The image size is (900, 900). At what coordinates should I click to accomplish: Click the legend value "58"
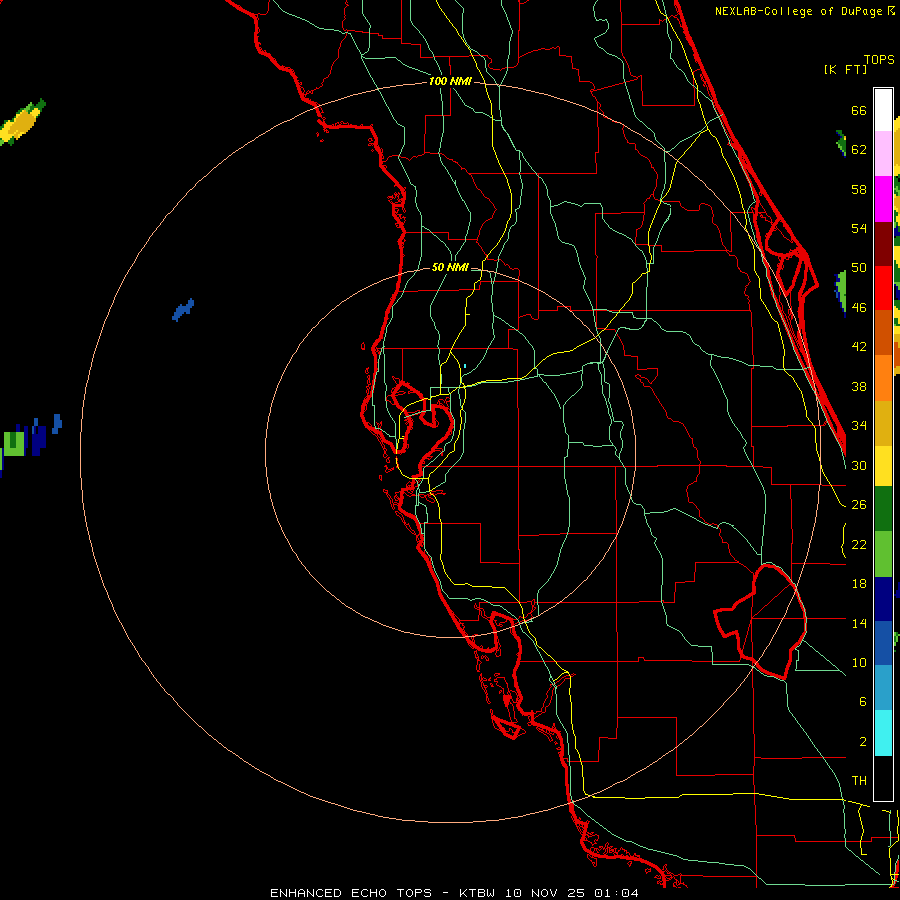point(859,189)
